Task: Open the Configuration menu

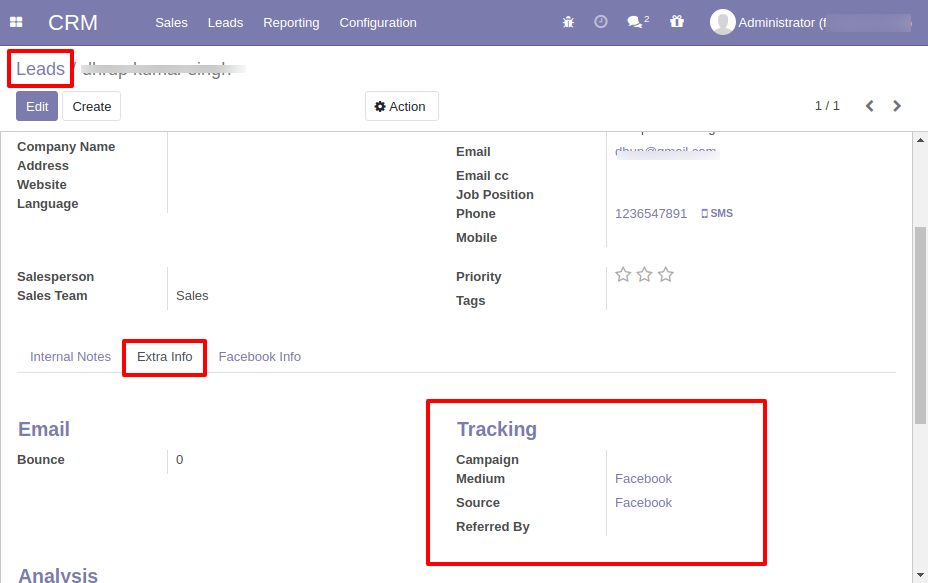Action: coord(378,22)
